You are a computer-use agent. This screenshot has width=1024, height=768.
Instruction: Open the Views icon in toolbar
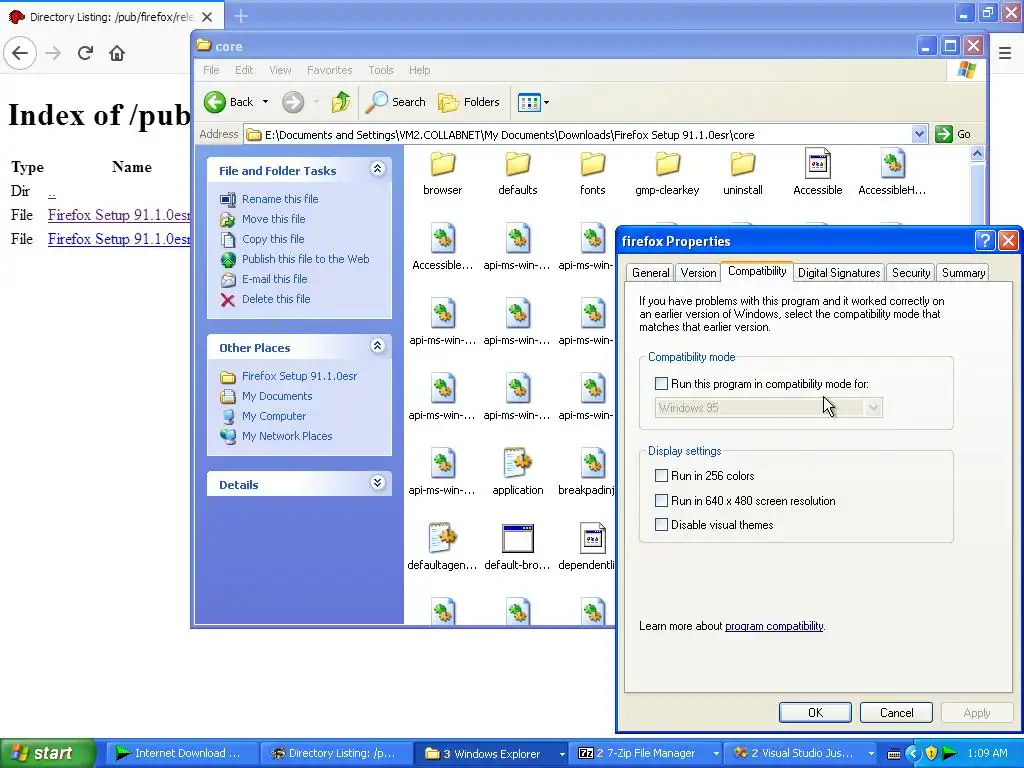click(x=528, y=103)
